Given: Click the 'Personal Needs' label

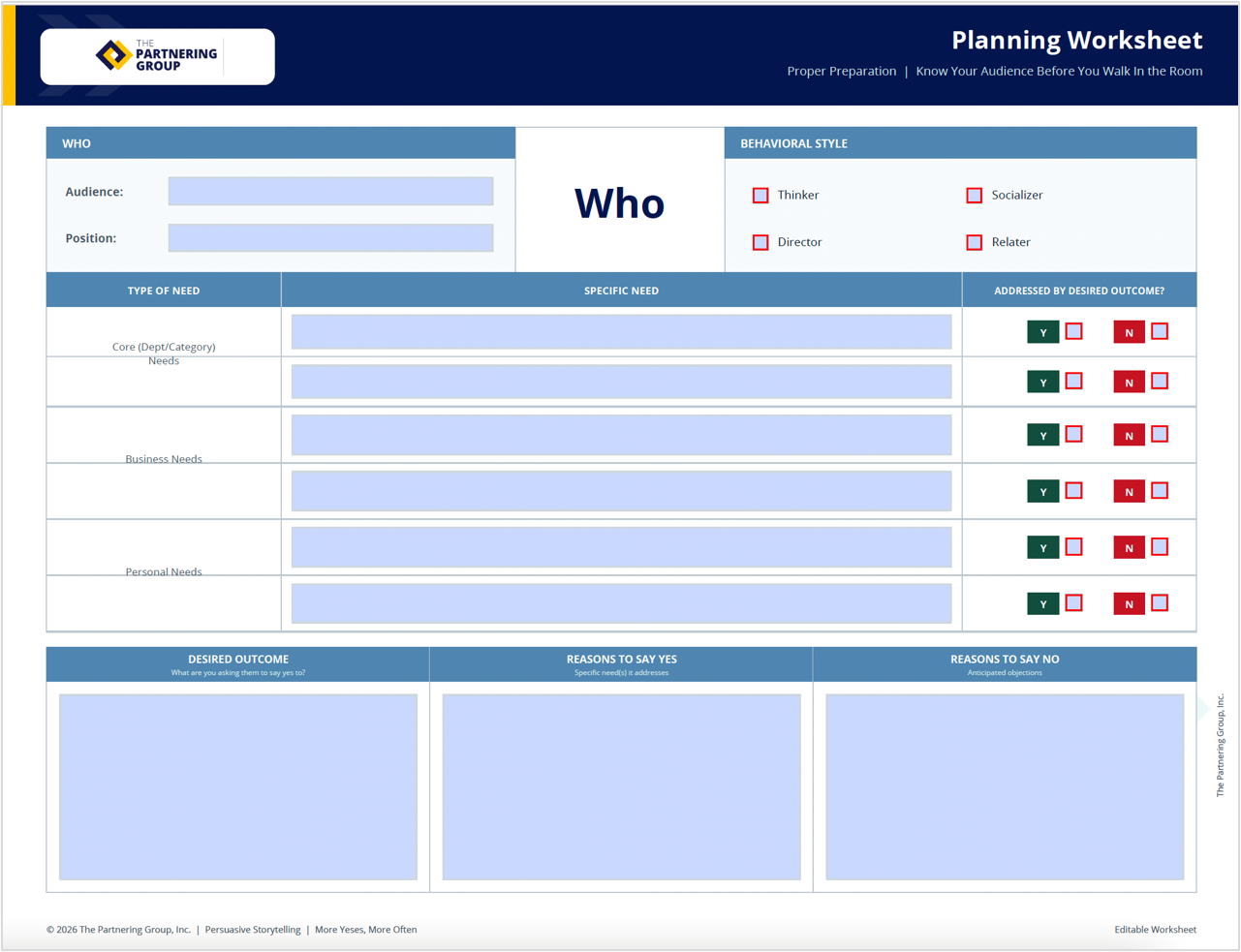Looking at the screenshot, I should (x=164, y=571).
